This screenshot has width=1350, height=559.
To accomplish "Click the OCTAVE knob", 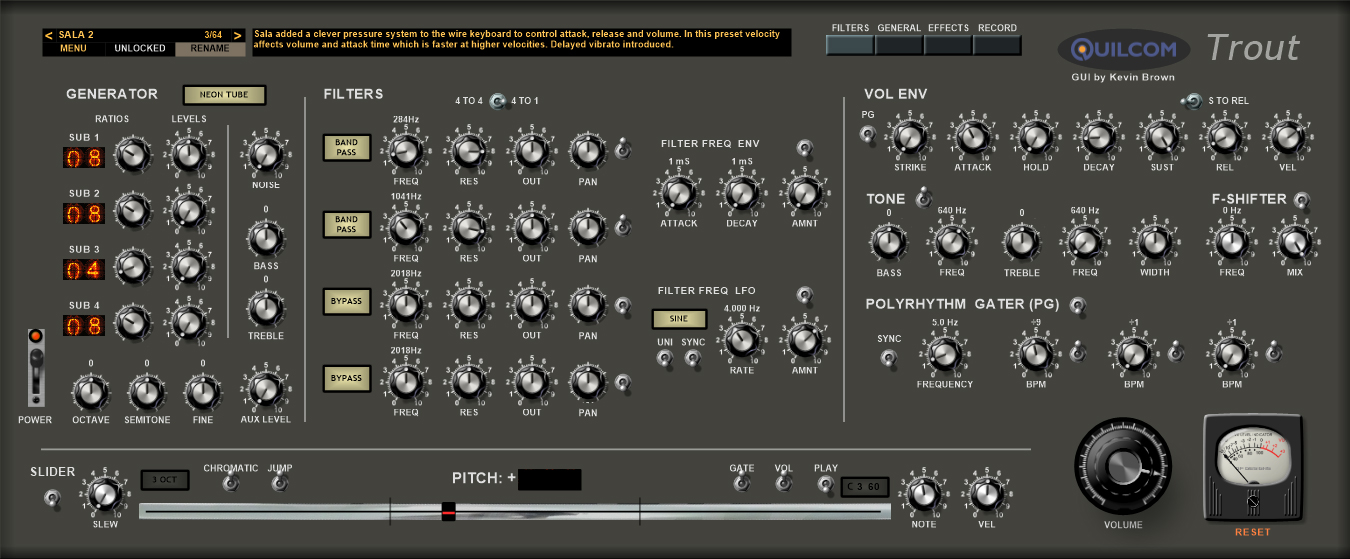I will (90, 393).
